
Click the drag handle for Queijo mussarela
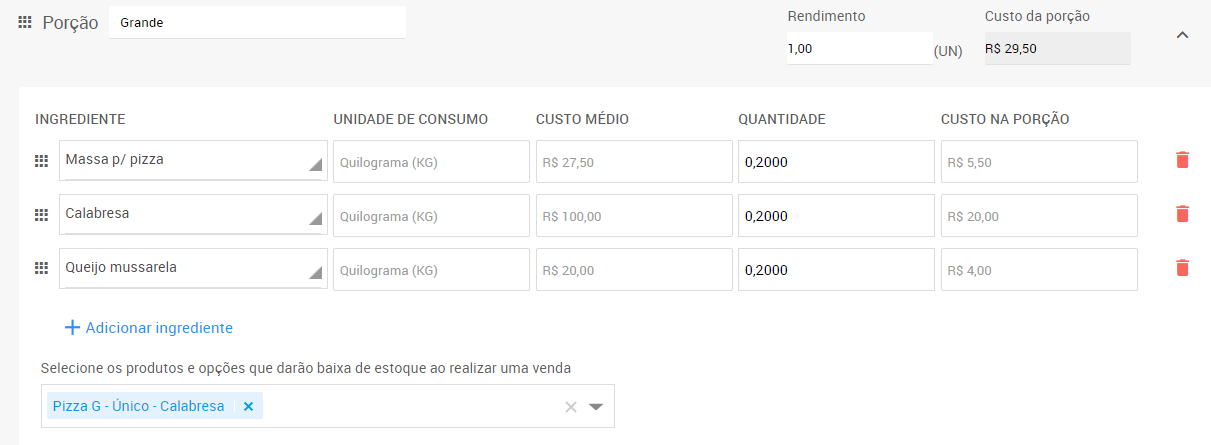tap(42, 269)
